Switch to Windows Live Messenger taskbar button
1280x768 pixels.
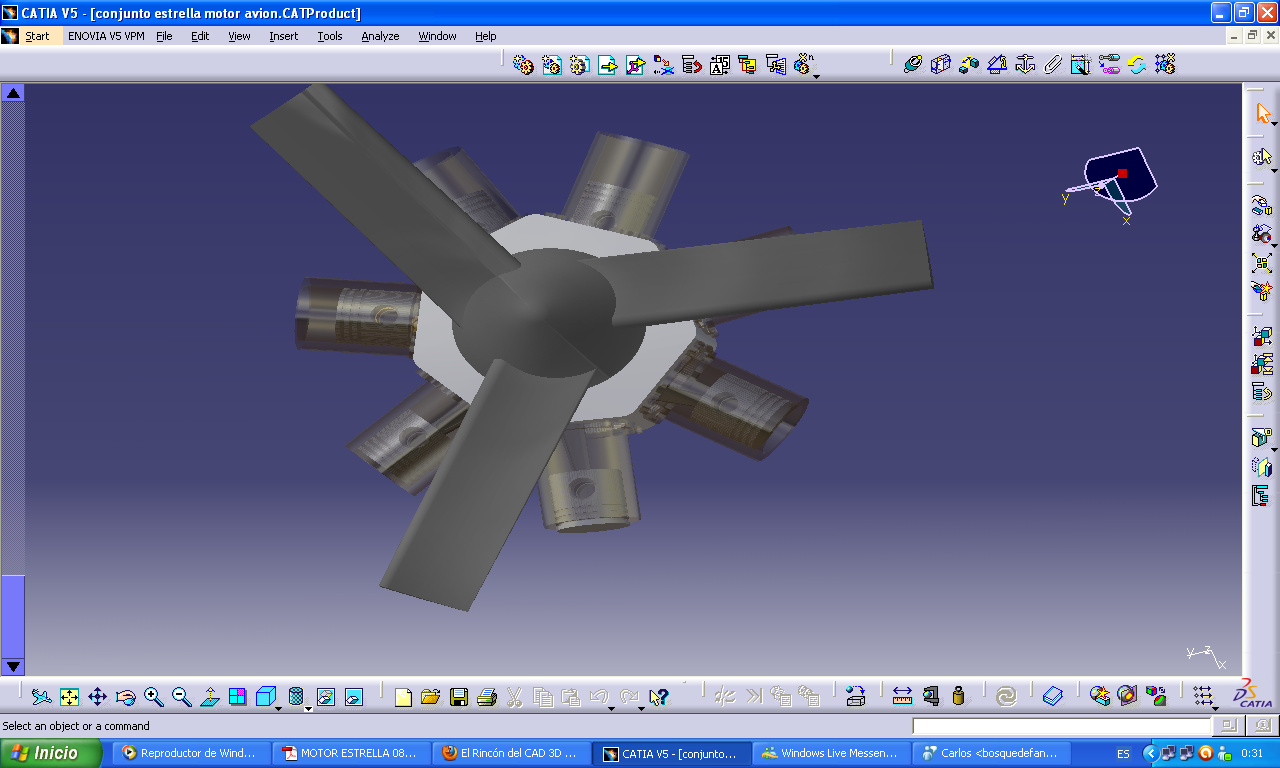pyautogui.click(x=832, y=754)
